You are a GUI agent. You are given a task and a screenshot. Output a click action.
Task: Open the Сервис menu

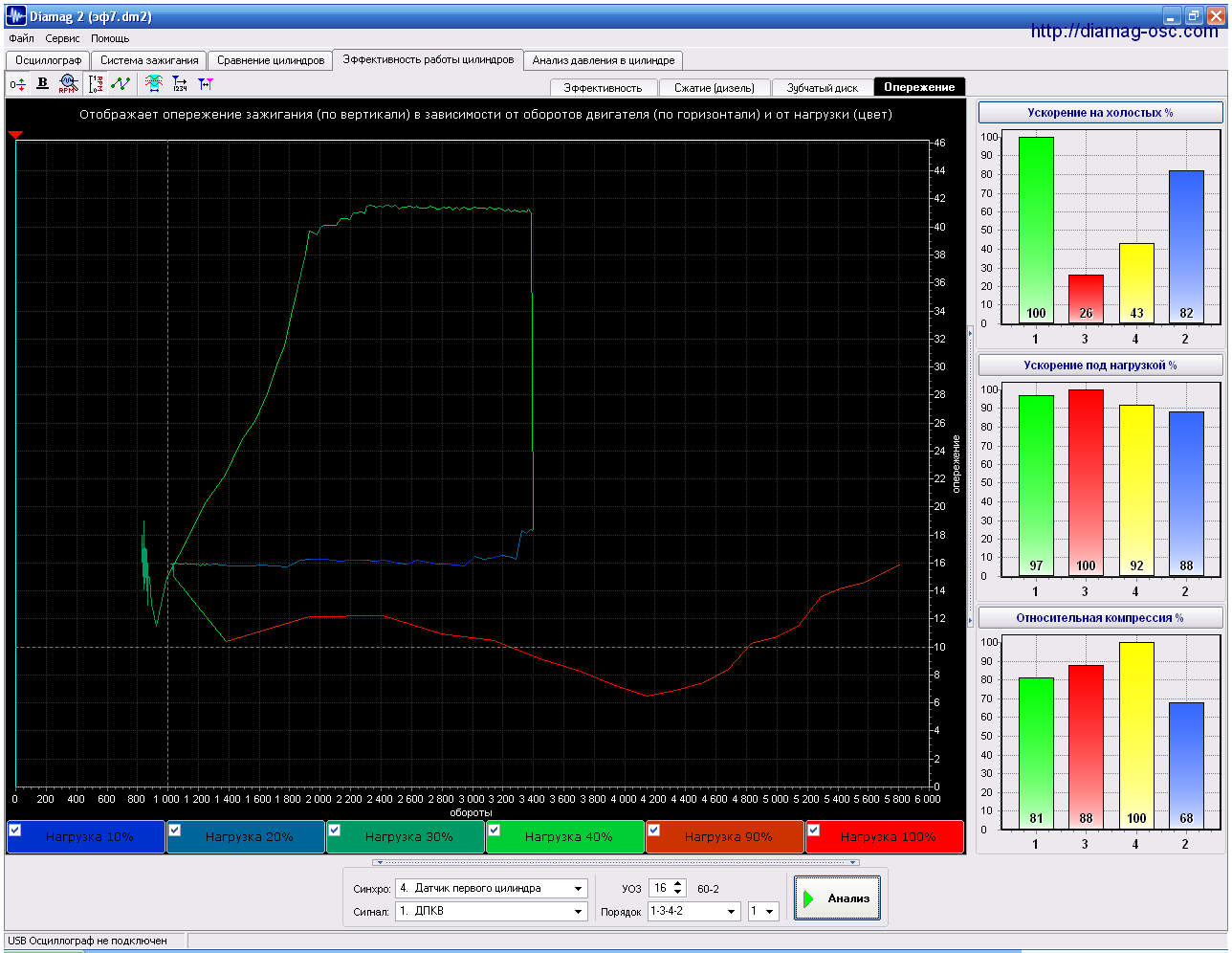pos(63,39)
